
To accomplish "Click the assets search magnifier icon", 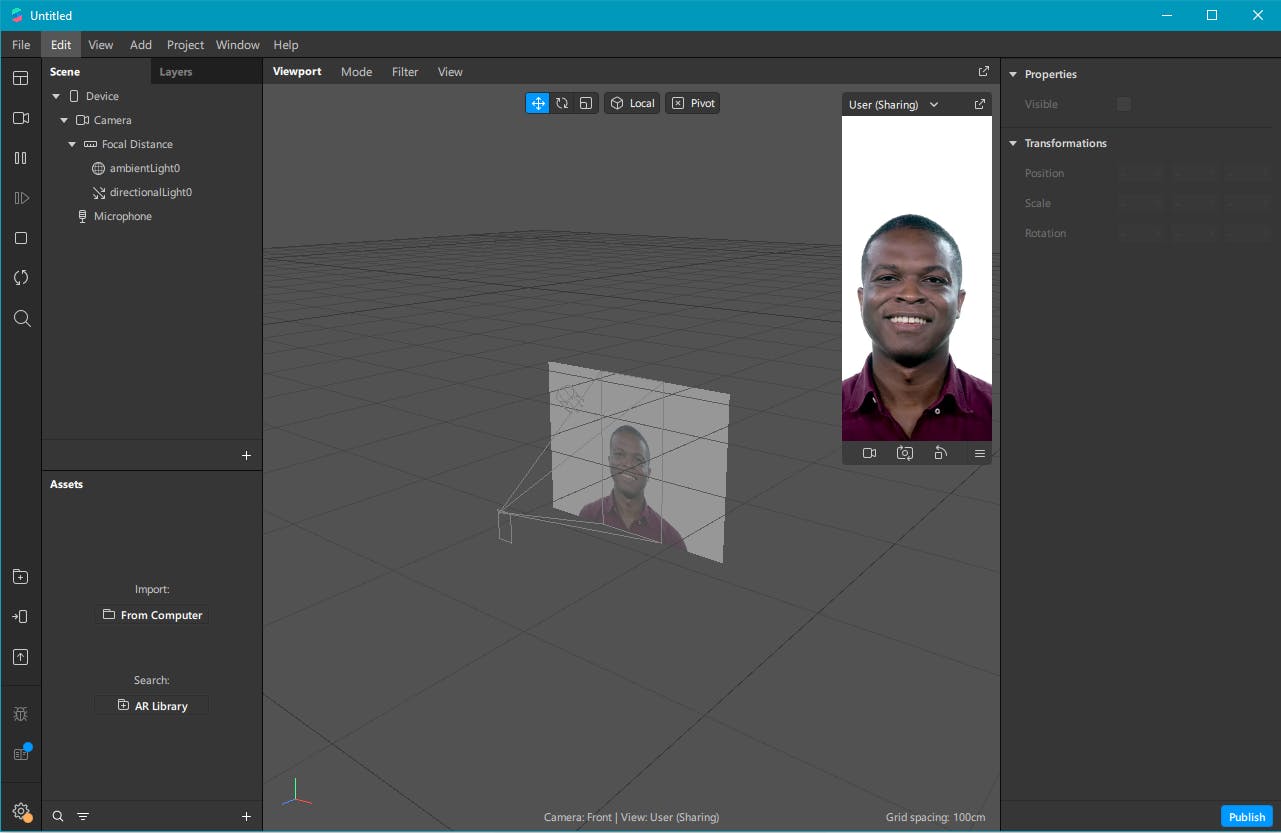I will point(58,817).
